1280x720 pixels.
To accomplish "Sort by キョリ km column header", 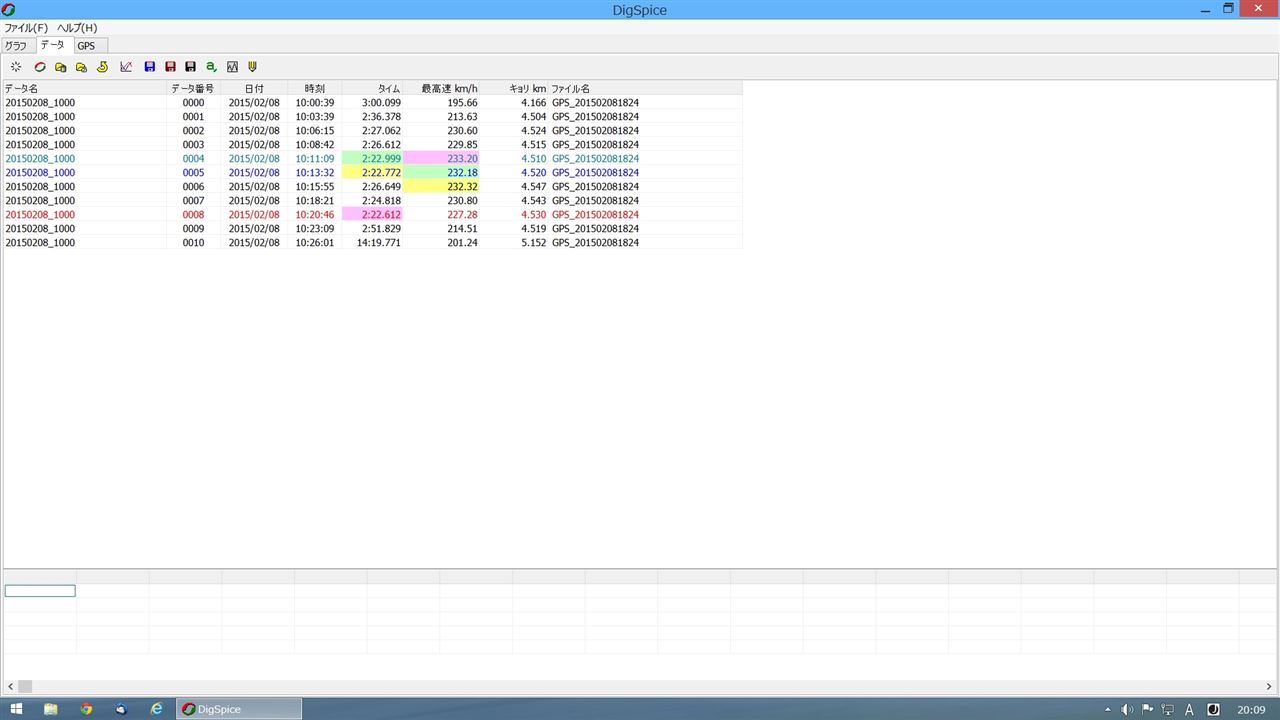I will click(514, 89).
